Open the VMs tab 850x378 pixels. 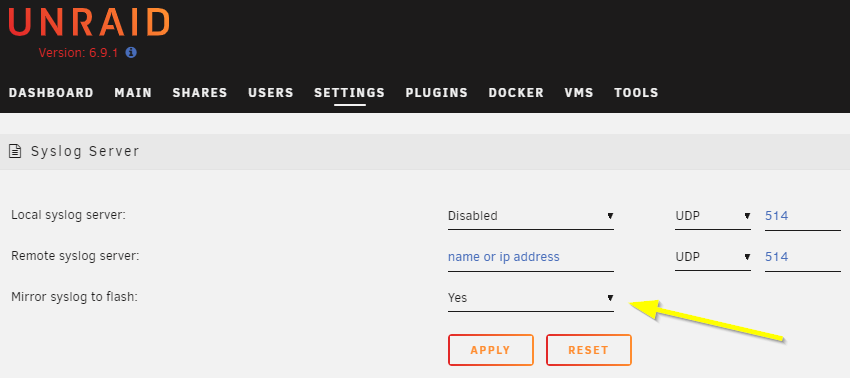point(579,93)
